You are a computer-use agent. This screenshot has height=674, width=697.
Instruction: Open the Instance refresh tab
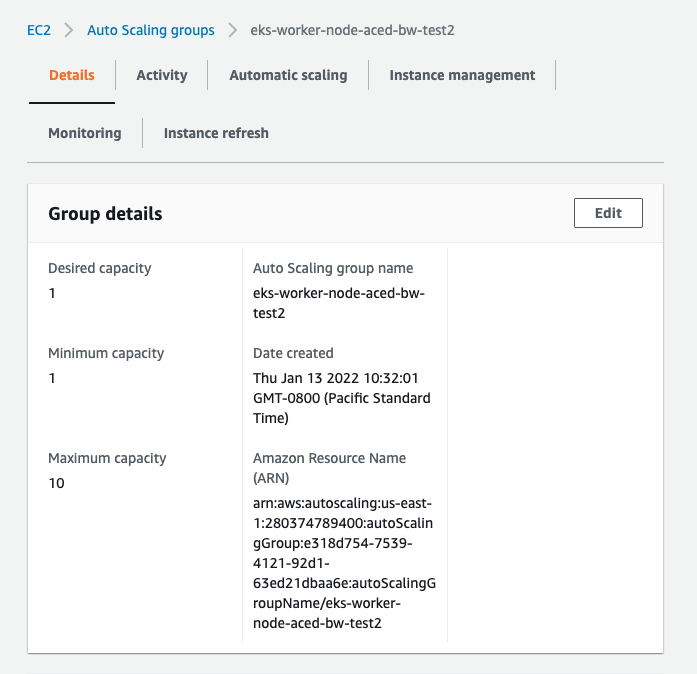pyautogui.click(x=216, y=133)
